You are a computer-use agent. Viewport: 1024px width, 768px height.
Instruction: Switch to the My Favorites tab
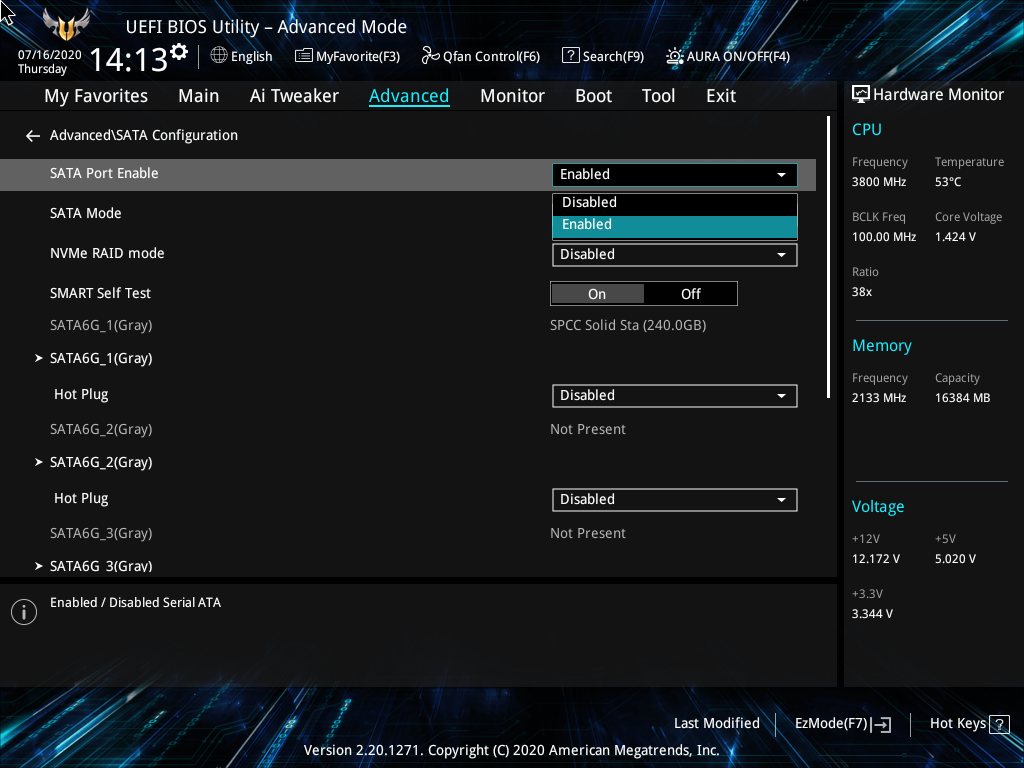pos(96,96)
